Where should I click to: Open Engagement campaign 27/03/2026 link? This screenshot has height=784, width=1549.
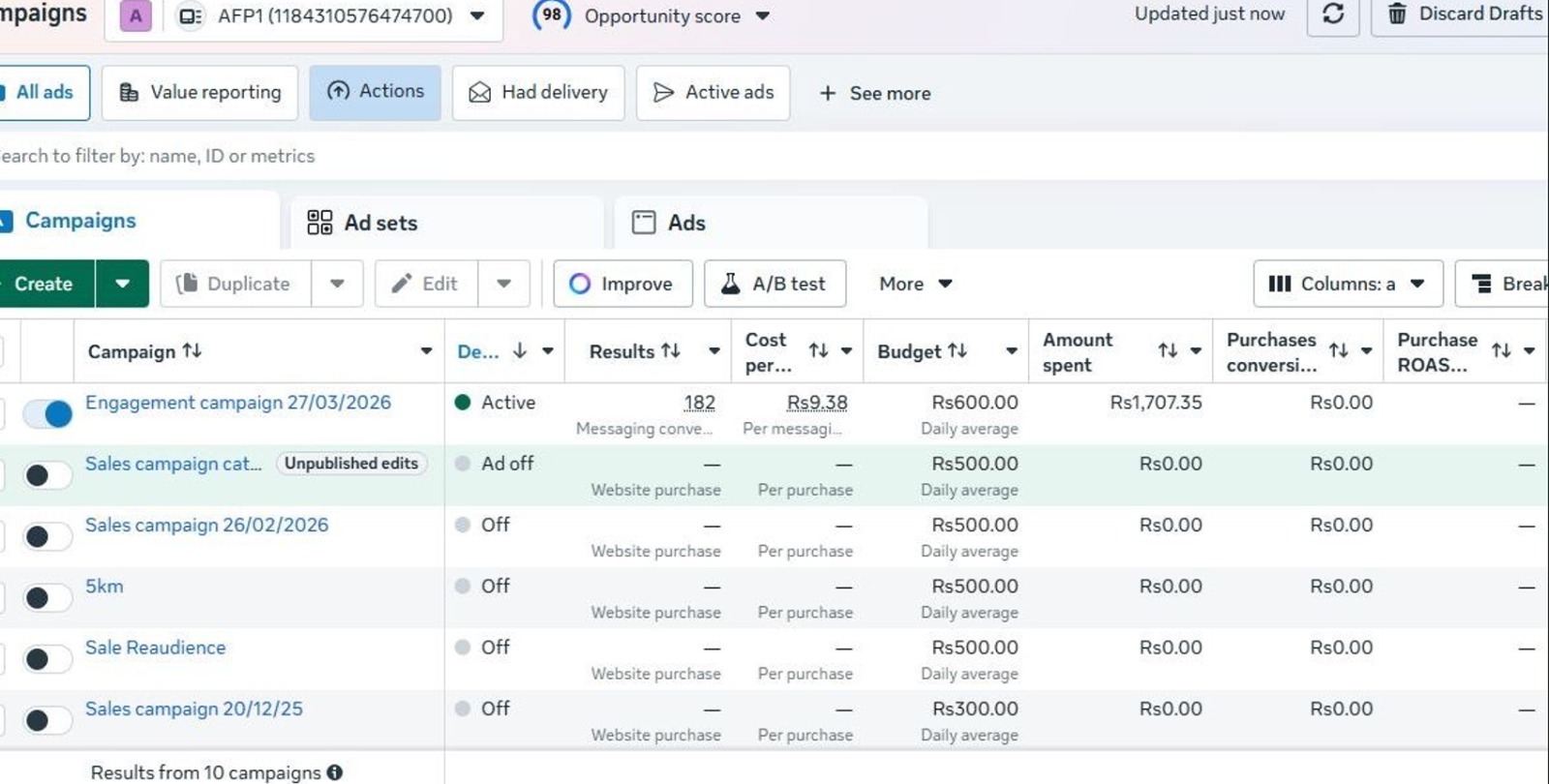[238, 403]
